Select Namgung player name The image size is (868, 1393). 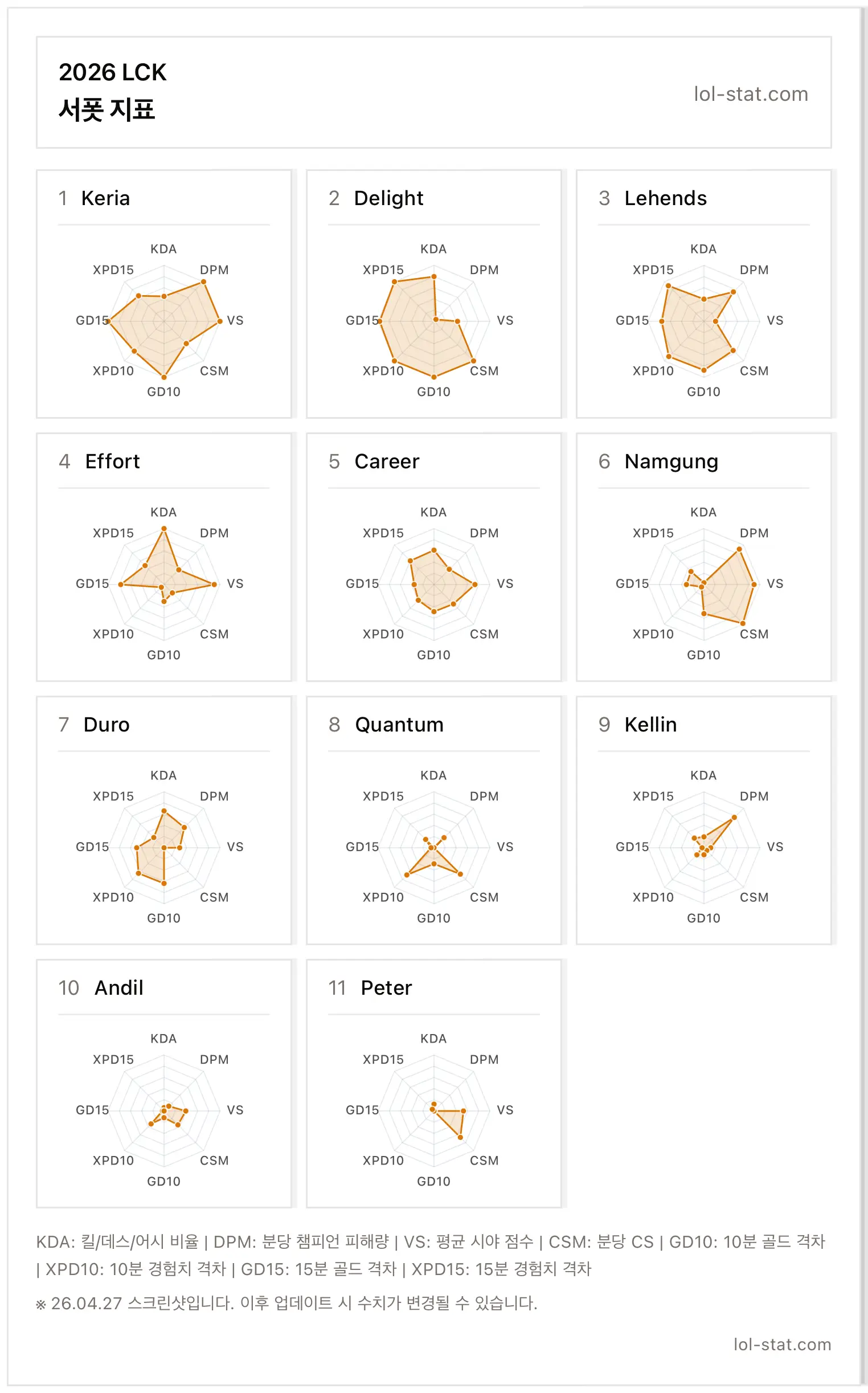pyautogui.click(x=671, y=462)
